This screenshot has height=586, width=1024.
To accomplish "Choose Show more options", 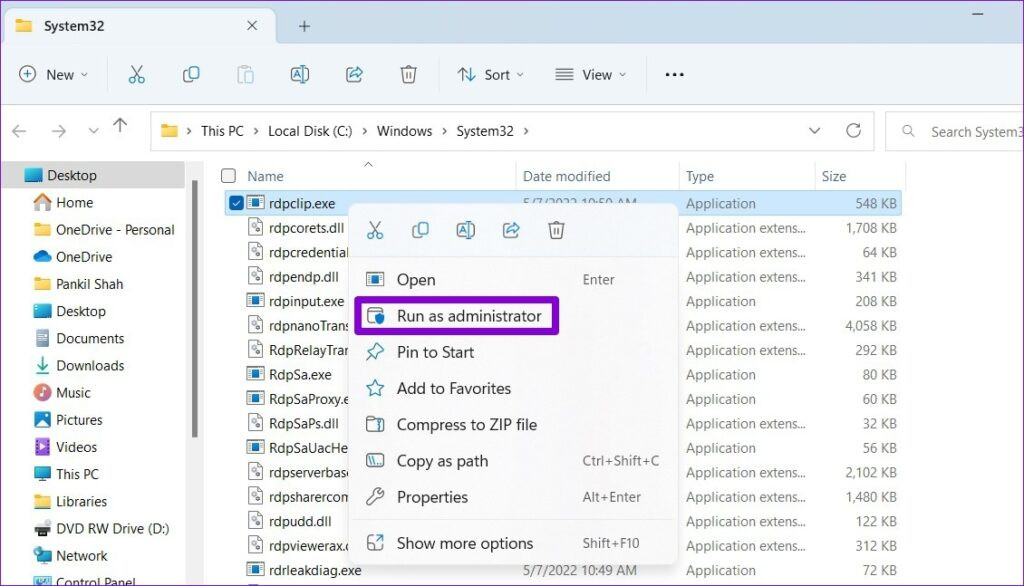I will coord(513,544).
